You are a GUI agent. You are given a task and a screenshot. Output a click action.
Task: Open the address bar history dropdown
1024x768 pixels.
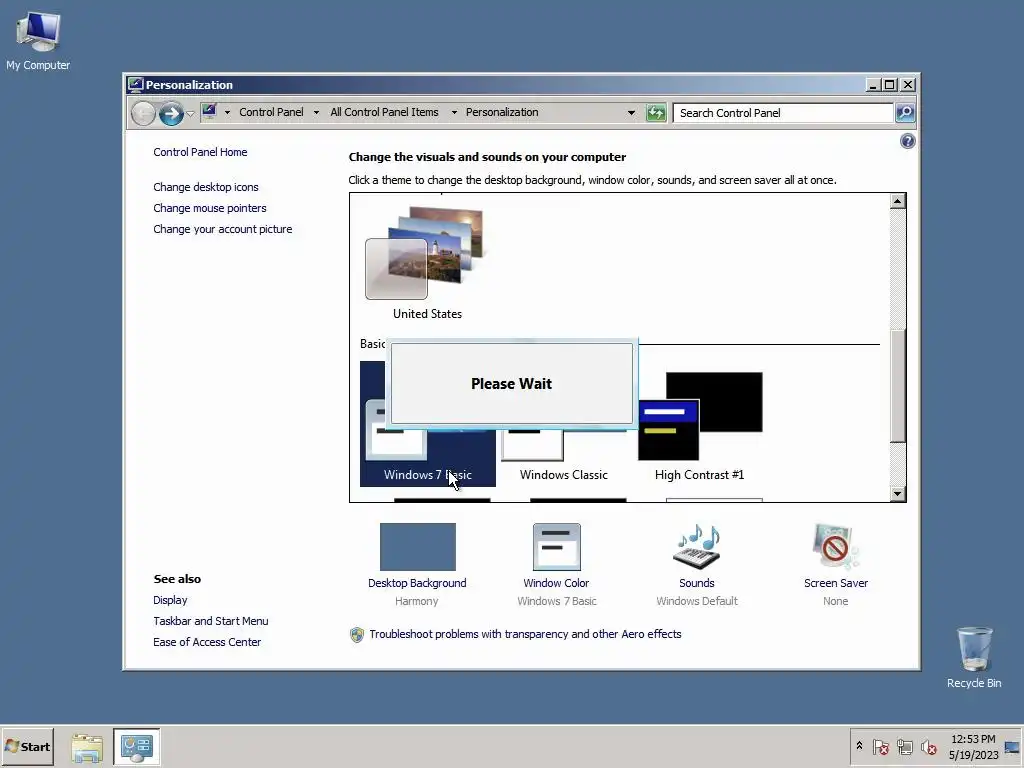pyautogui.click(x=631, y=112)
